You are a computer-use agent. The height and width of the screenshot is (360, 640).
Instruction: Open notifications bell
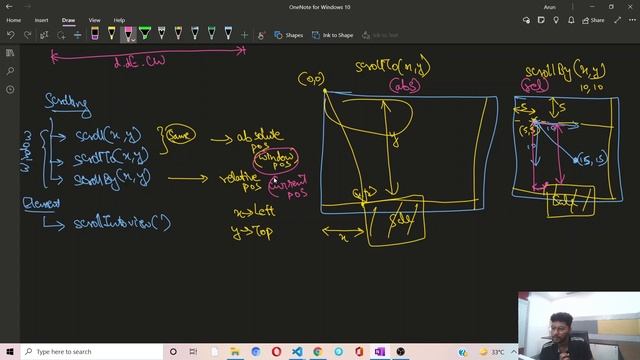tap(571, 20)
